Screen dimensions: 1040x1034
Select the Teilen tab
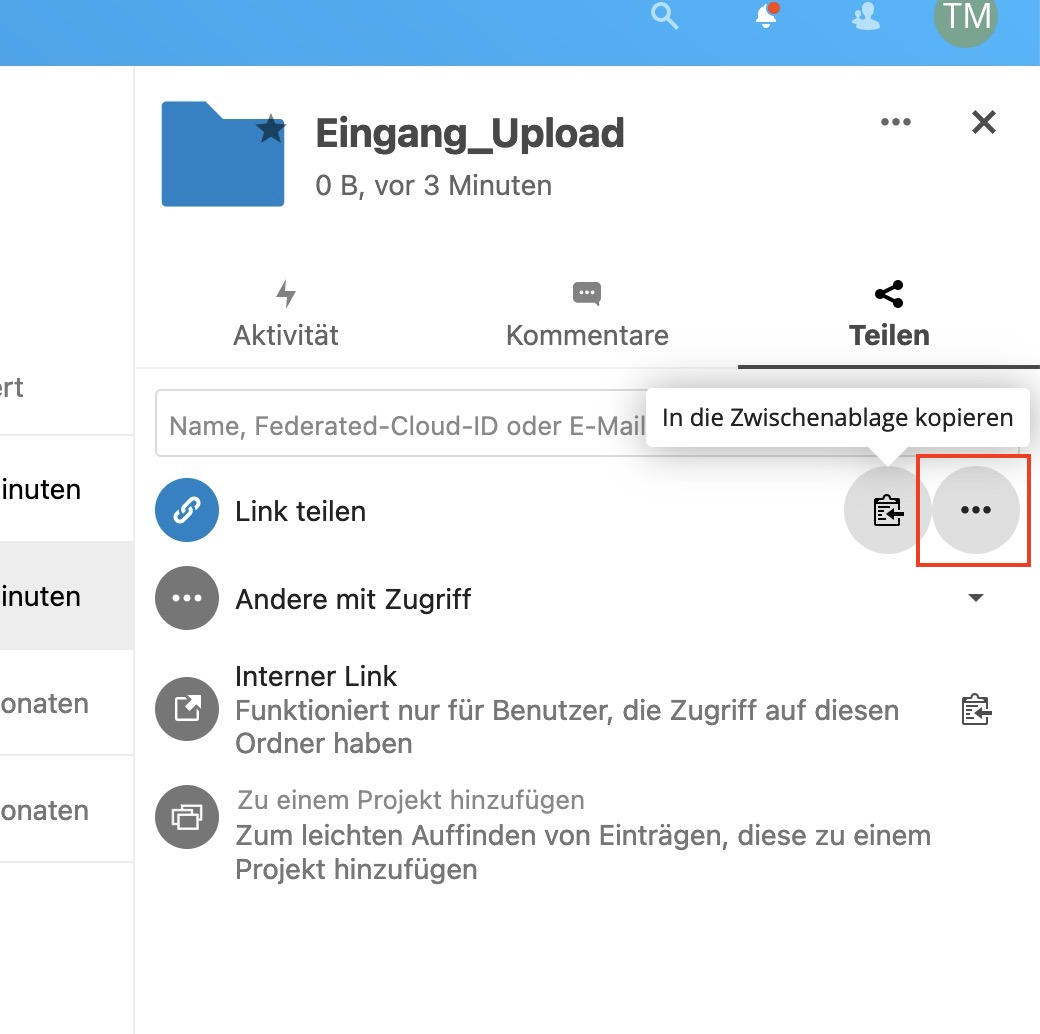pos(889,315)
